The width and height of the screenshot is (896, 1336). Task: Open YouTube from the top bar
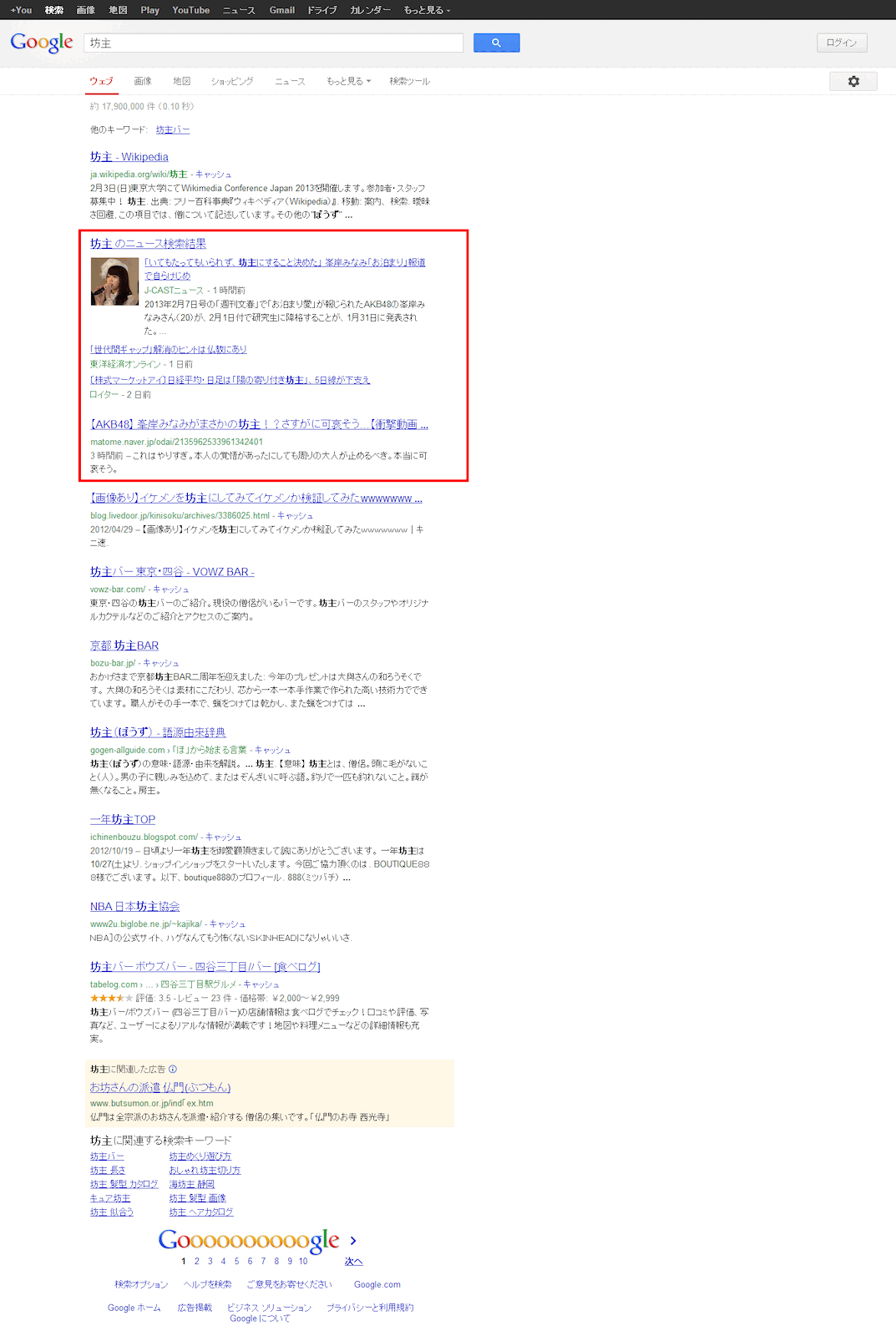[x=190, y=10]
